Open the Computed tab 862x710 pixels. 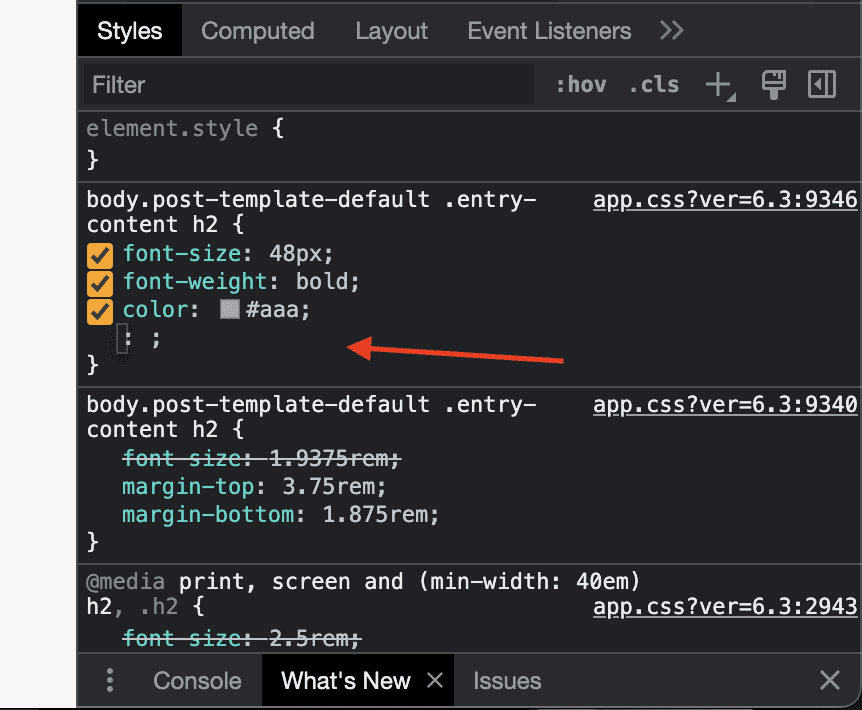(258, 31)
